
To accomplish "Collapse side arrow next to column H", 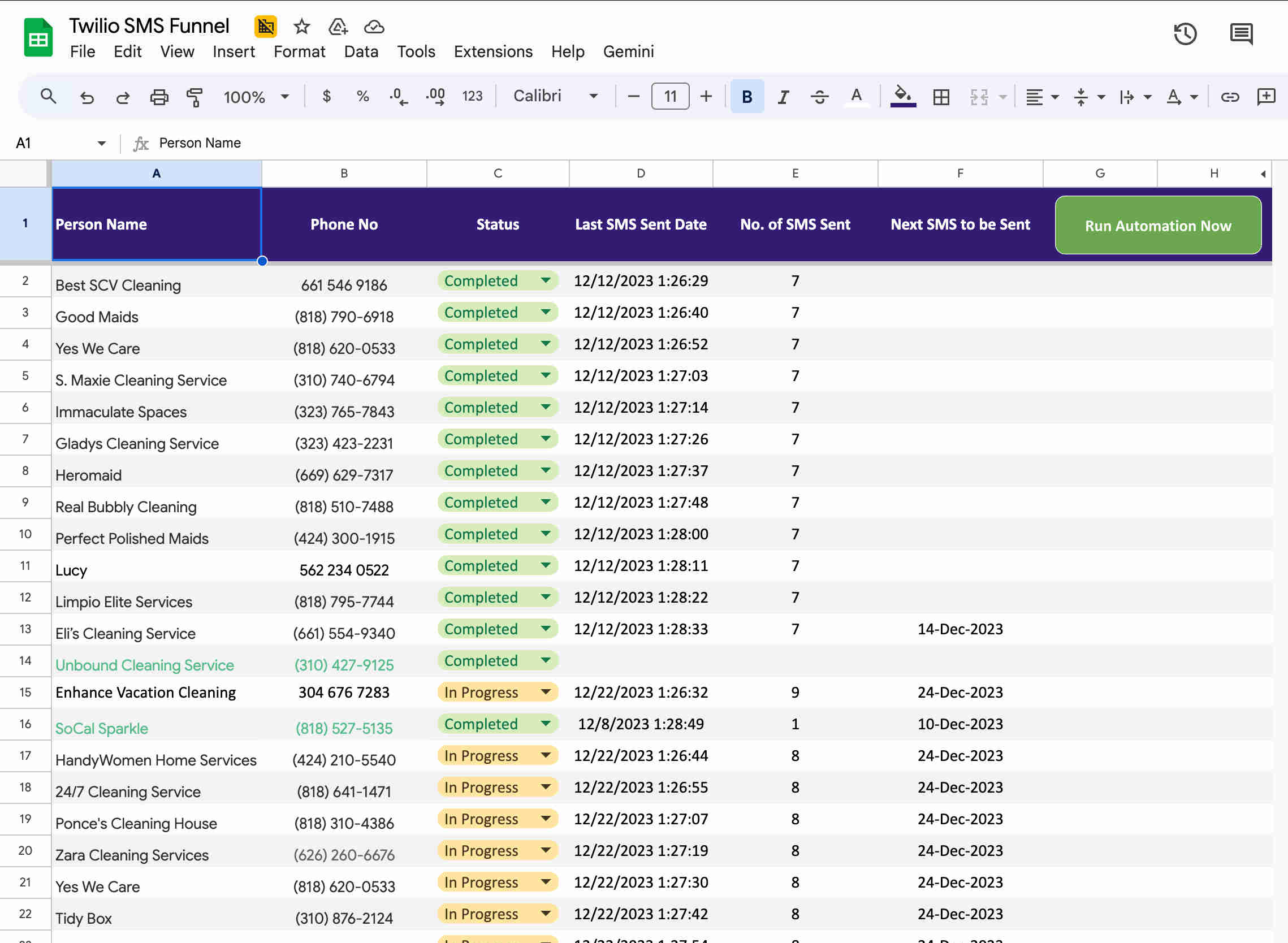I will pyautogui.click(x=1263, y=174).
